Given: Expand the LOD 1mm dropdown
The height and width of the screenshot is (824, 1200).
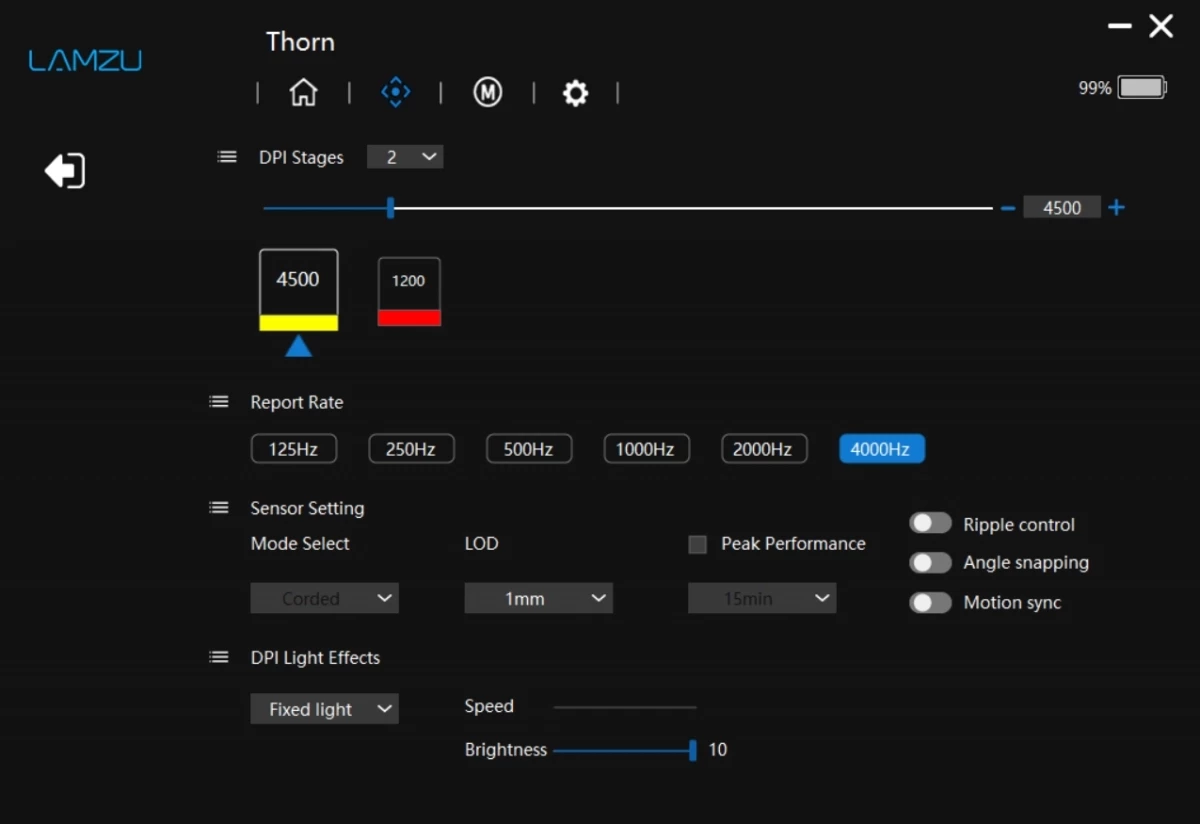Looking at the screenshot, I should click(538, 598).
